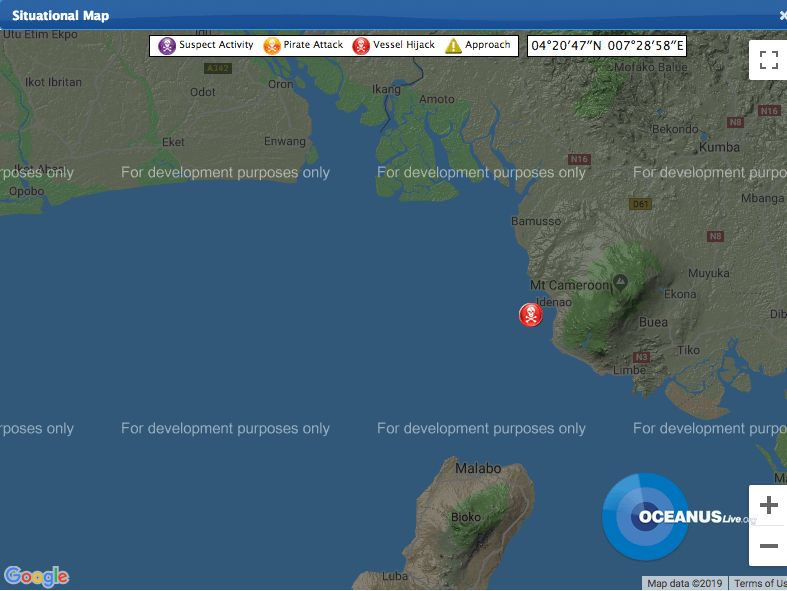Zoom out with the minus button
Screen dimensions: 787x591
coord(768,546)
